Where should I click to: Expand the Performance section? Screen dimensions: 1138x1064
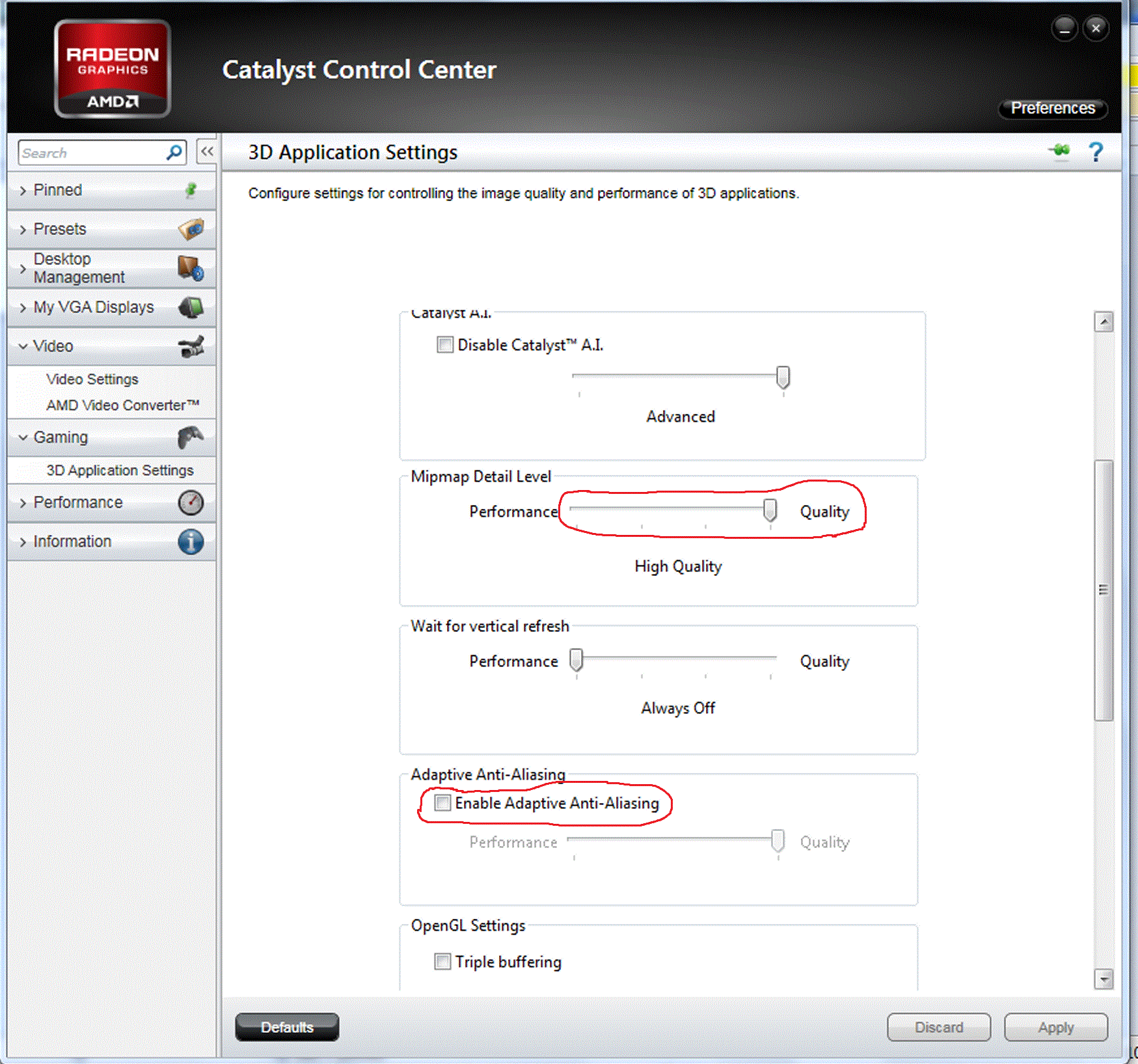tap(111, 502)
